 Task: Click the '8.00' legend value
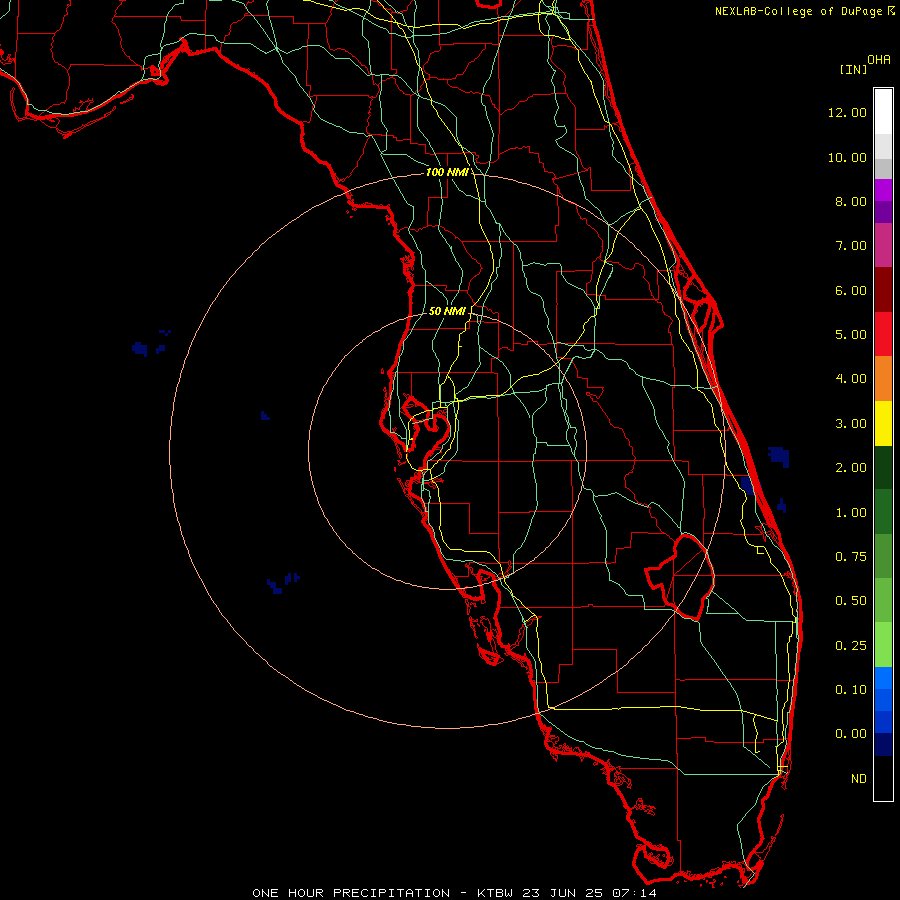click(851, 201)
